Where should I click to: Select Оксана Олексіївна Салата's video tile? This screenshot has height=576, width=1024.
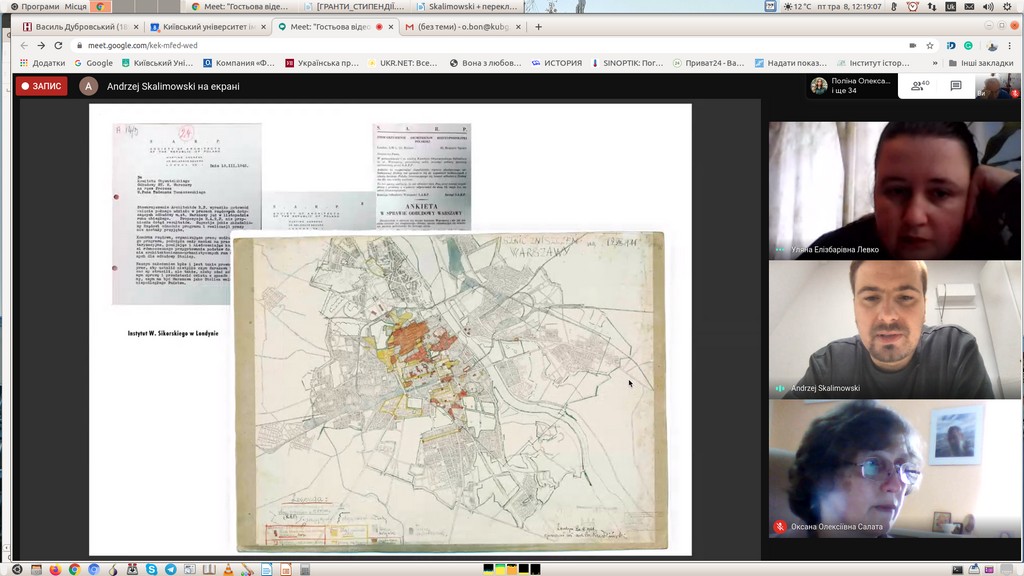895,468
